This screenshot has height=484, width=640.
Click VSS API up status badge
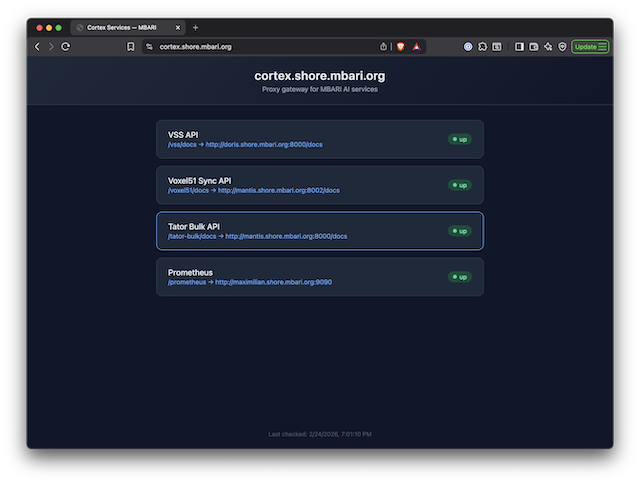460,139
